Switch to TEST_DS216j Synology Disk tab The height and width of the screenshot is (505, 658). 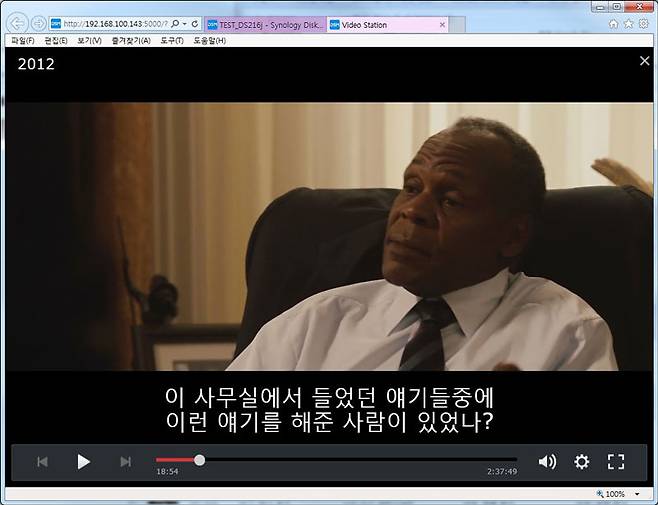(x=266, y=25)
